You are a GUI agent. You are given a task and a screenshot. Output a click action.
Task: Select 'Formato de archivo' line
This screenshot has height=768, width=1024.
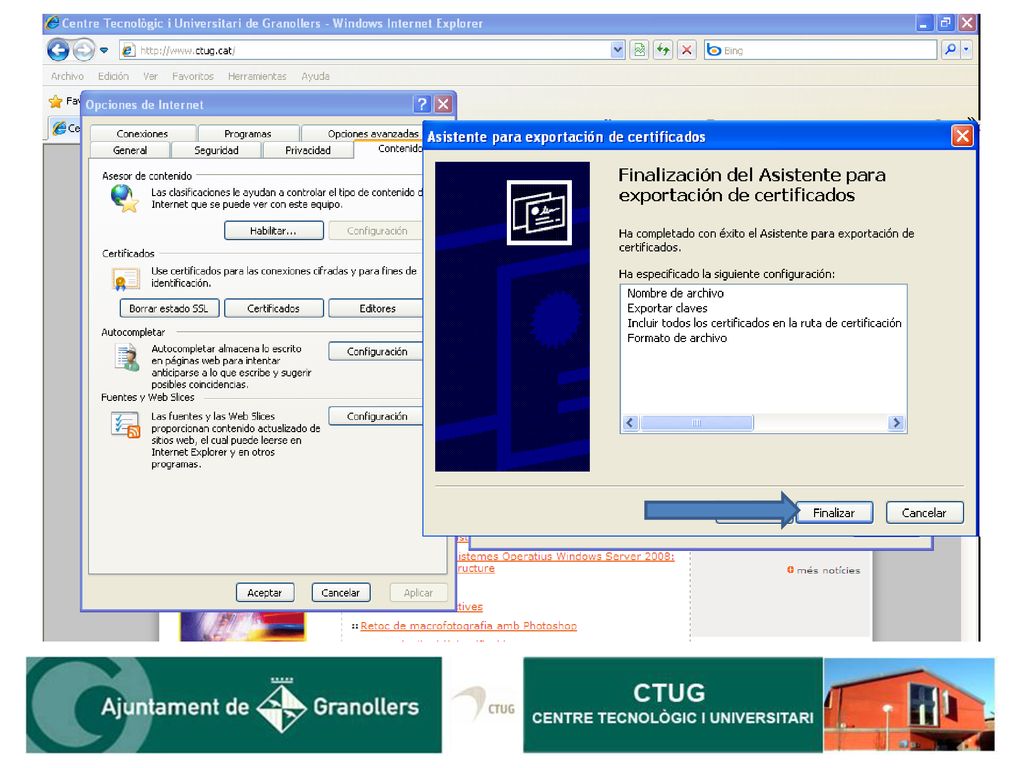pos(677,338)
